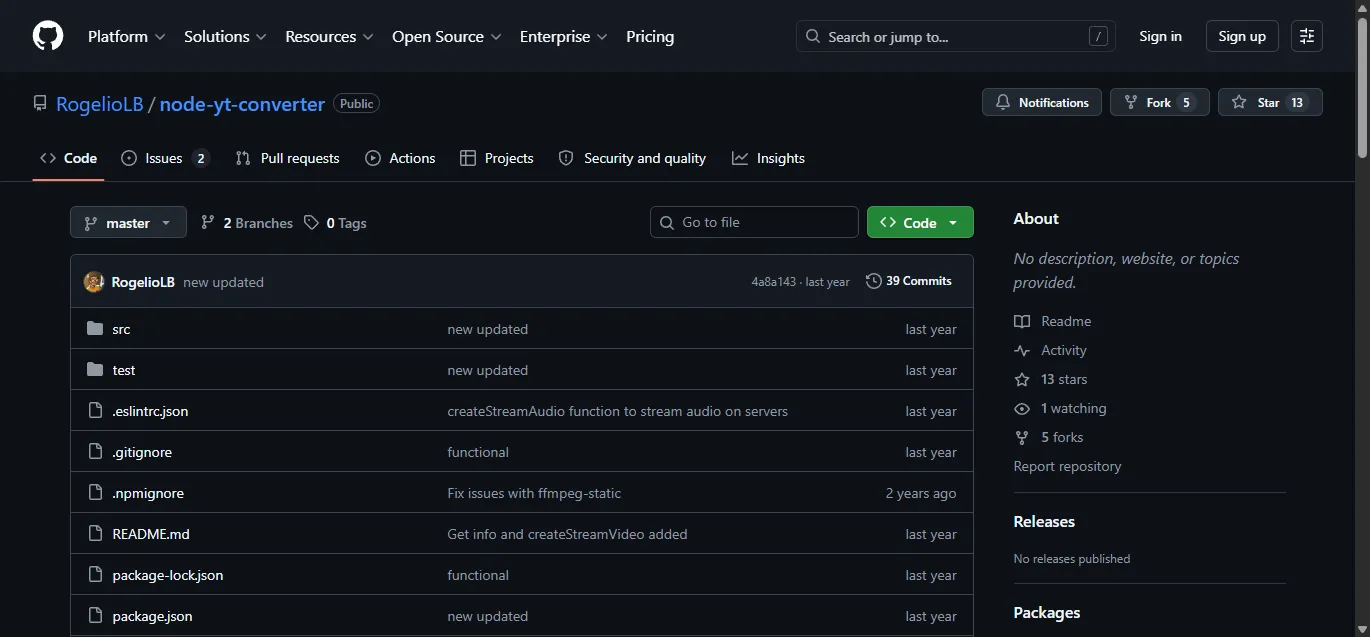The height and width of the screenshot is (637, 1370).
Task: Click the .eslintrc.json file icon
Action: click(x=95, y=411)
